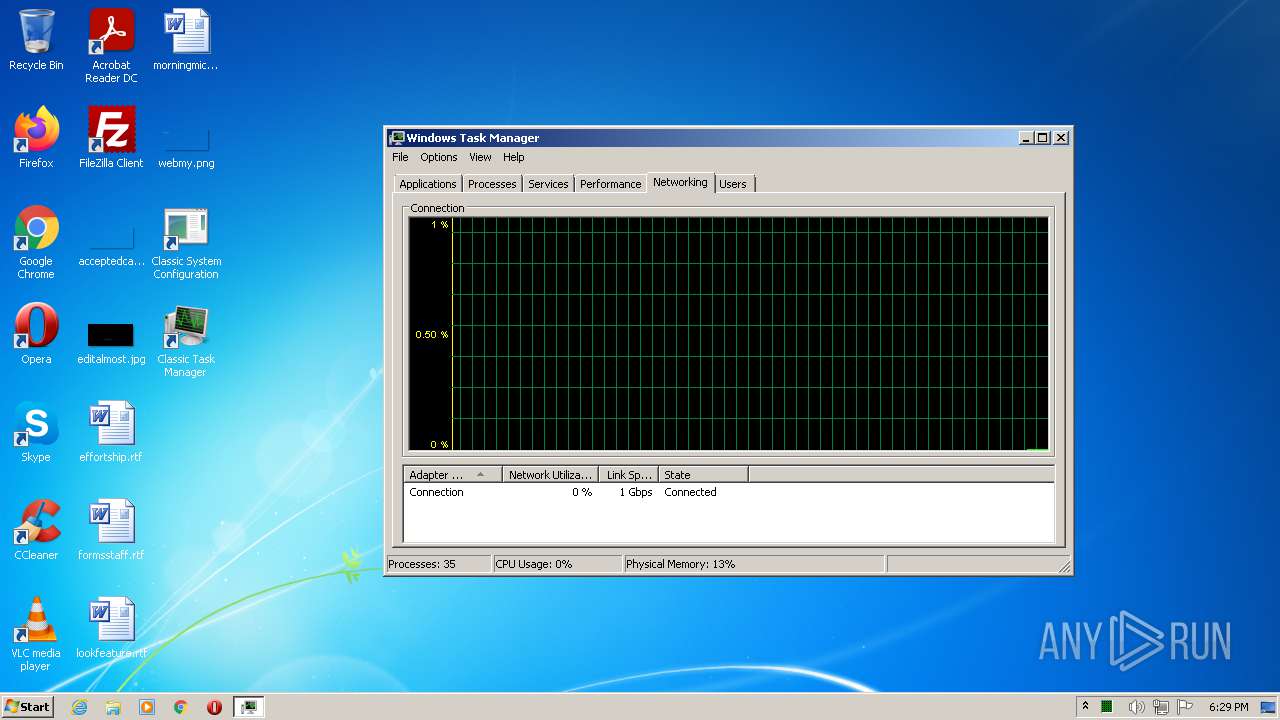Image resolution: width=1280 pixels, height=720 pixels.
Task: Open the File menu in Task Manager
Action: (400, 157)
